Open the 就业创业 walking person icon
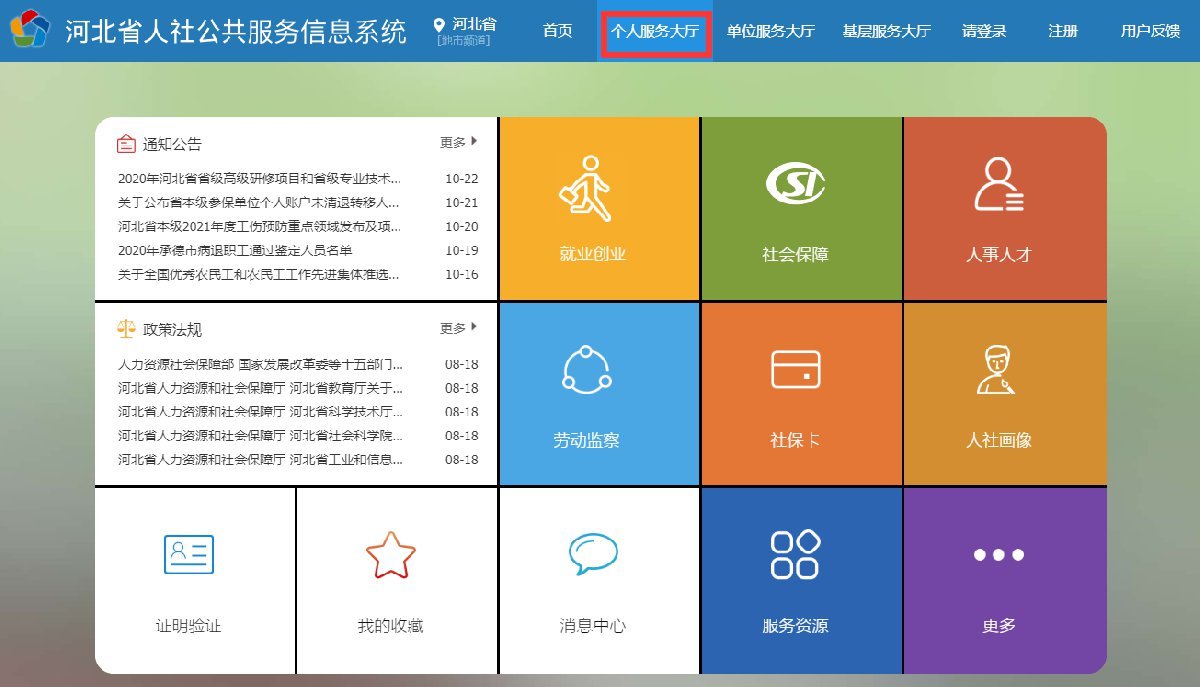Image resolution: width=1200 pixels, height=687 pixels. click(x=586, y=188)
